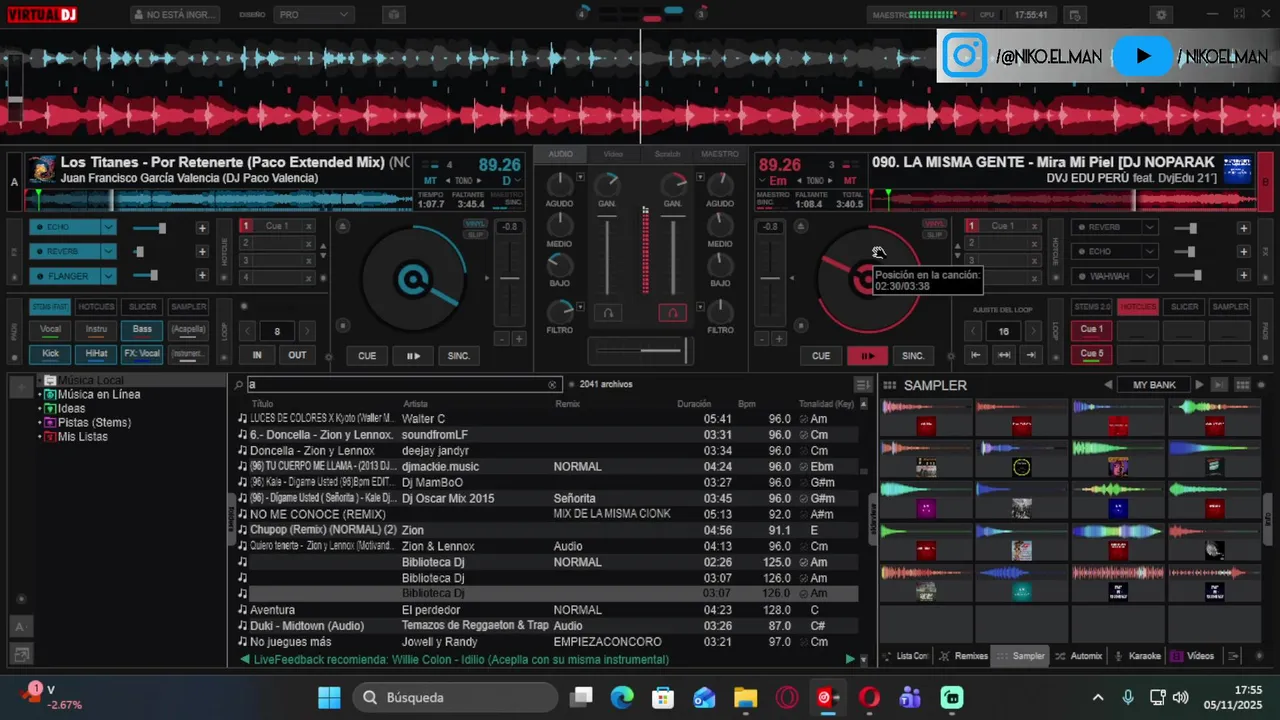Image resolution: width=1280 pixels, height=720 pixels.
Task: Open the Automix side panel tab
Action: [x=1079, y=656]
